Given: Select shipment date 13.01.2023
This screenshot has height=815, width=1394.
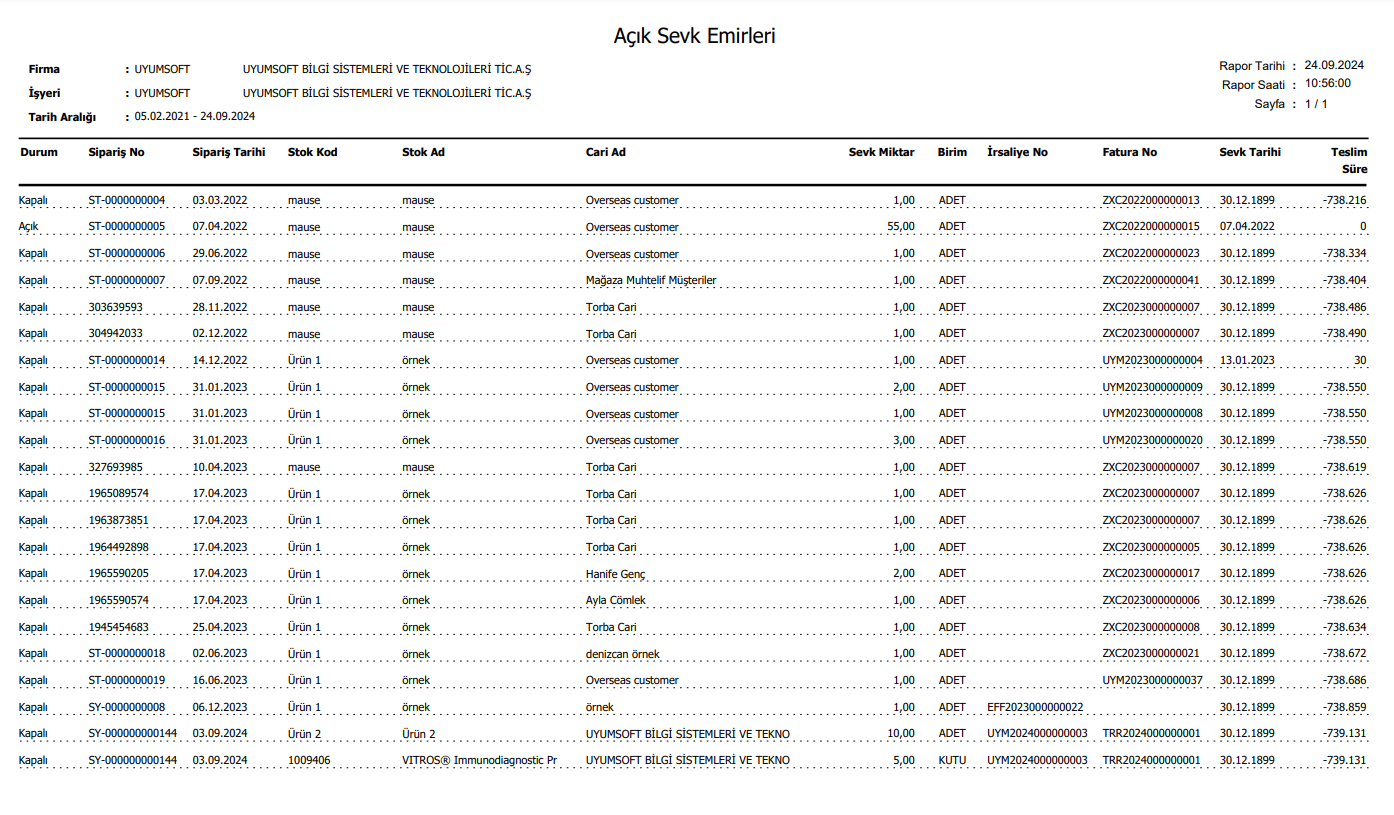Looking at the screenshot, I should pyautogui.click(x=1247, y=360).
